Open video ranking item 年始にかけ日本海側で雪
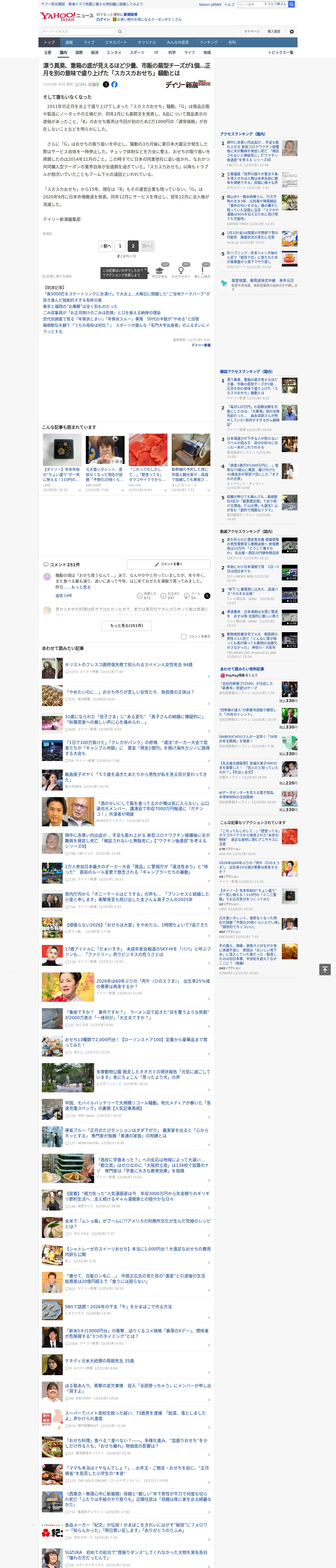 tap(253, 569)
